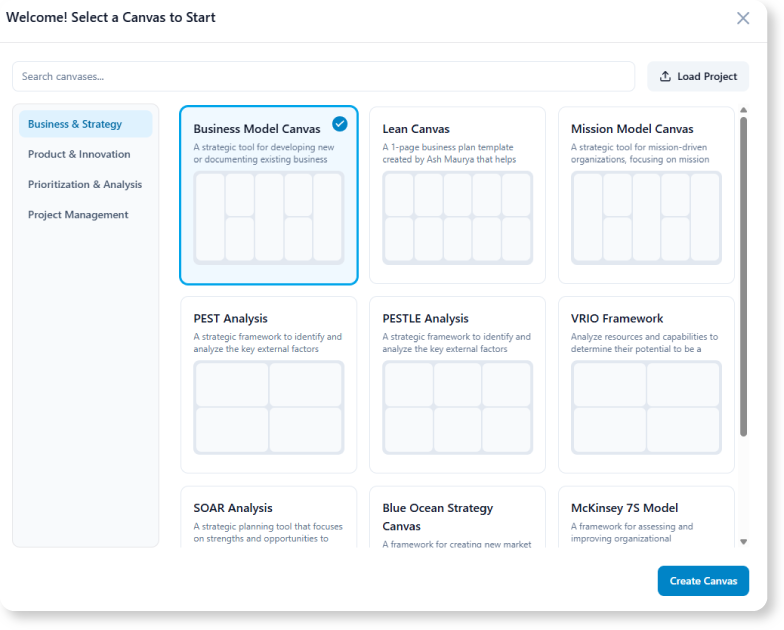Viewport: 784px width, 630px height.
Task: Pick the PEST Analysis grid thumbnail
Action: (x=268, y=407)
